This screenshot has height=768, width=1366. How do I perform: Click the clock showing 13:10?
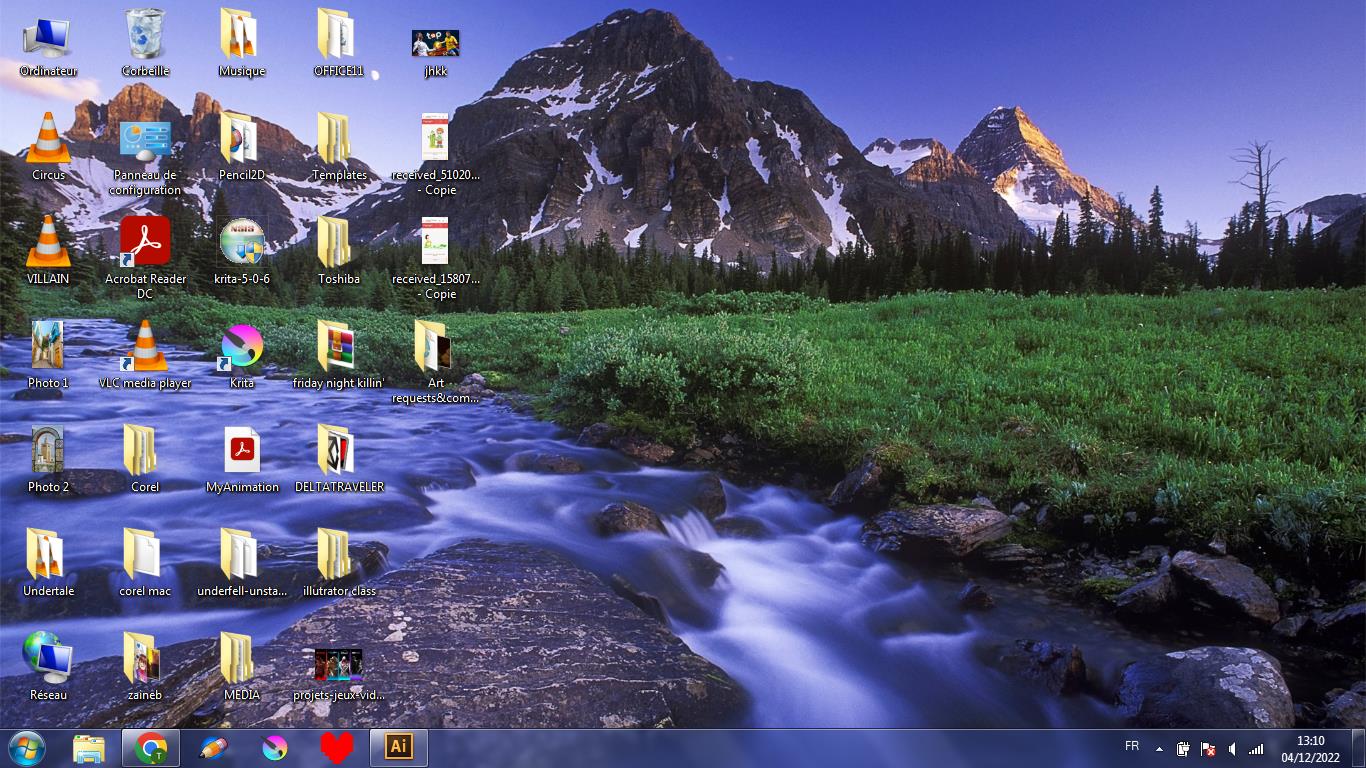point(1310,748)
